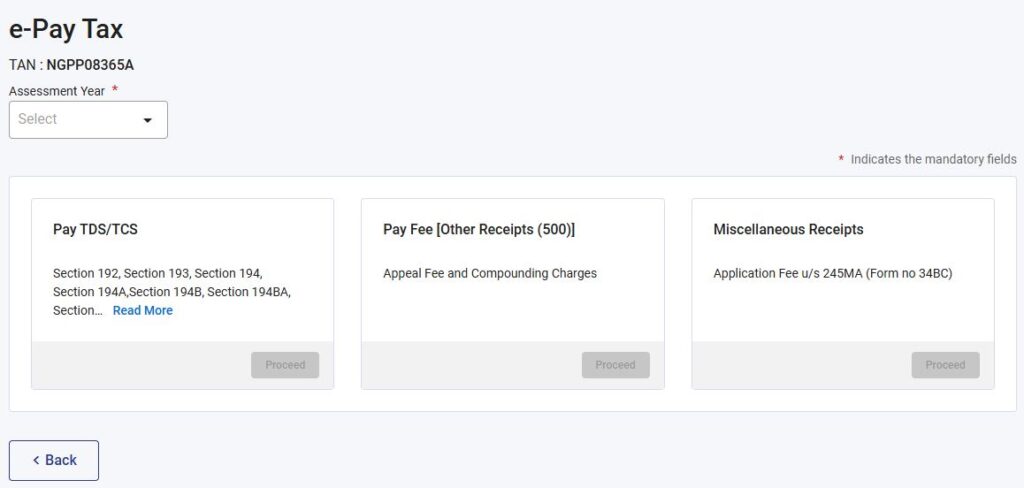Click Appeal Fee and Compounding Charges text
The height and width of the screenshot is (488, 1024).
(x=489, y=273)
